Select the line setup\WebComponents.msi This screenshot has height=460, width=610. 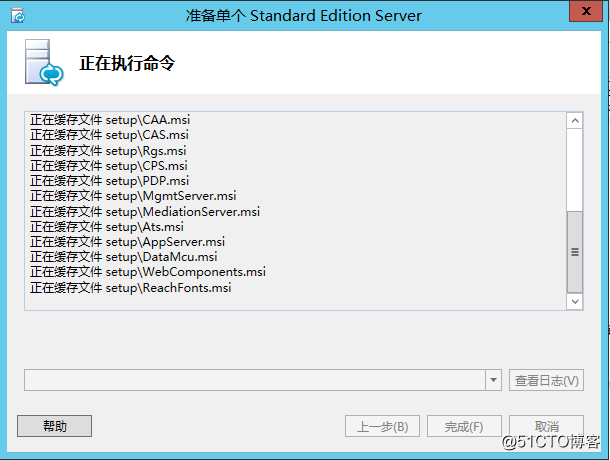(148, 272)
